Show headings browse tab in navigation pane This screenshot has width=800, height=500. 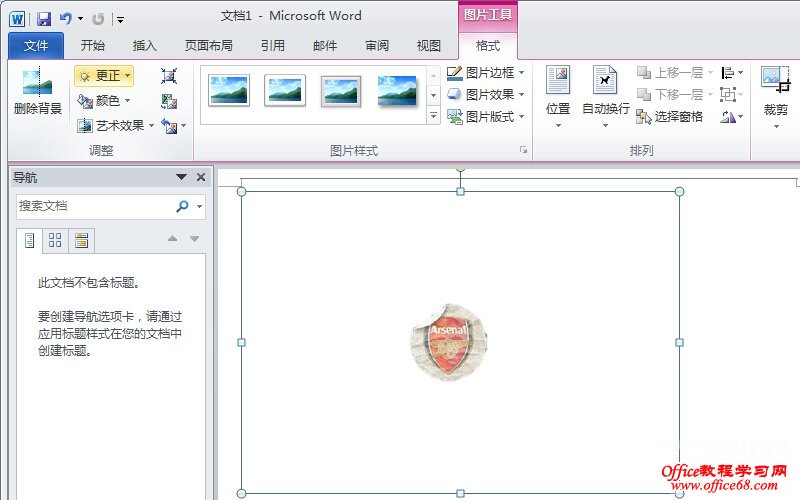[30, 240]
